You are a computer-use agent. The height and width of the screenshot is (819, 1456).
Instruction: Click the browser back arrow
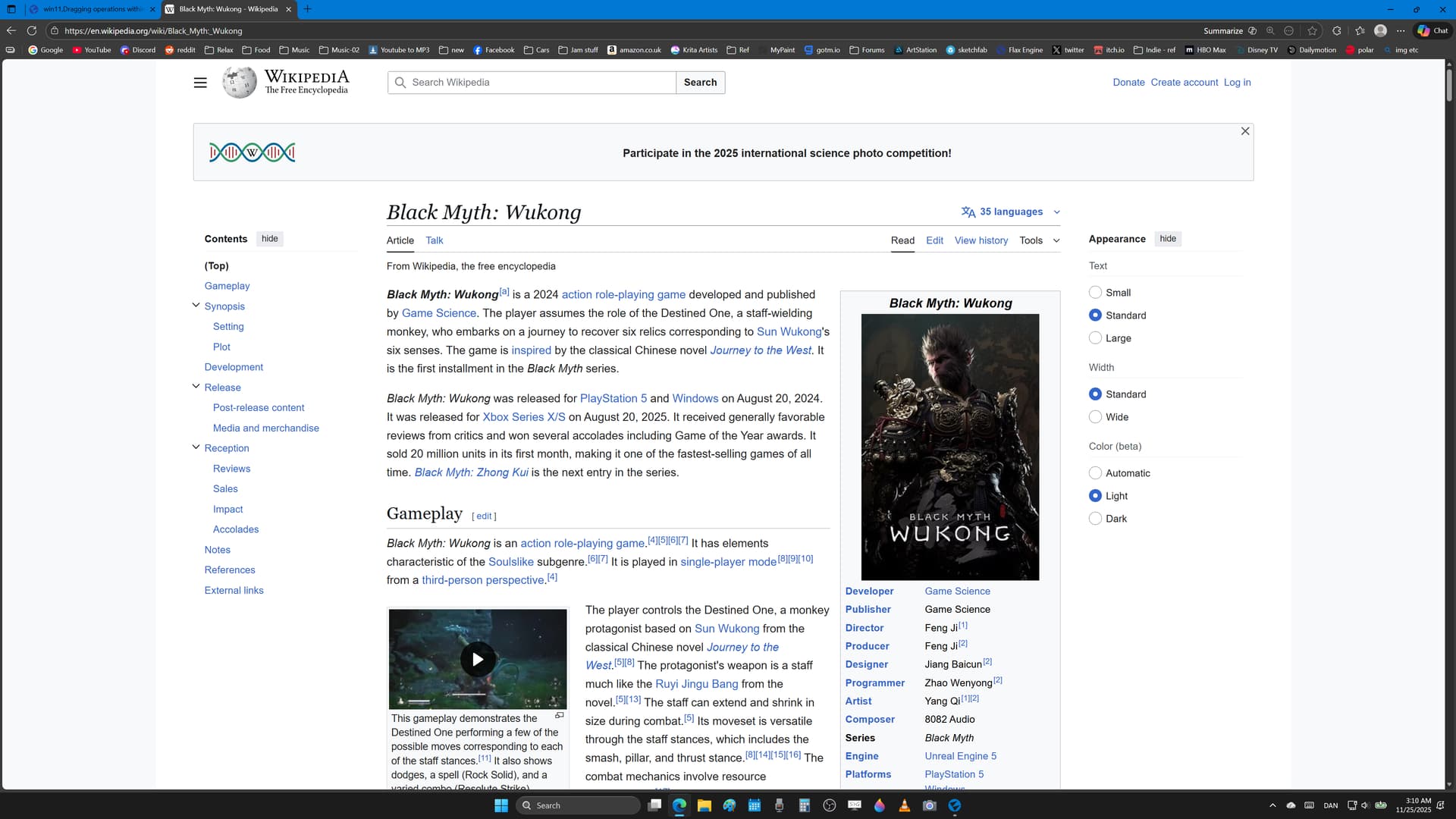[x=11, y=31]
